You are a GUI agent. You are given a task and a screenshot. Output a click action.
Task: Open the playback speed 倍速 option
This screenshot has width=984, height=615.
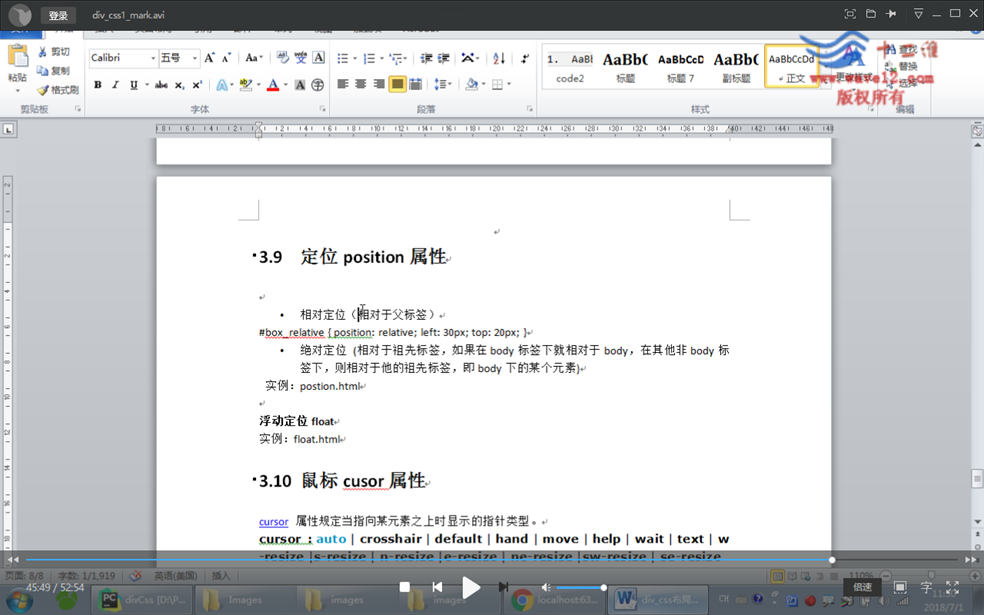coord(862,587)
